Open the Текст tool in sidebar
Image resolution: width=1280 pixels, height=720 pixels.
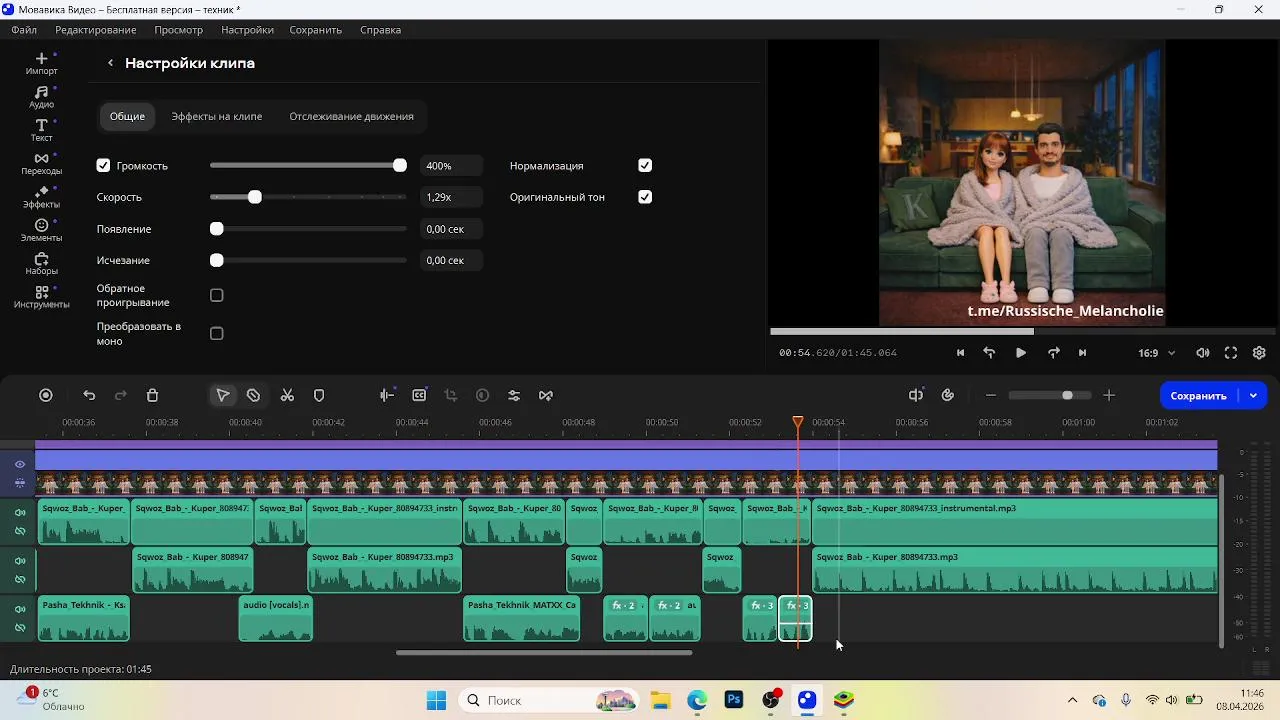(x=41, y=130)
